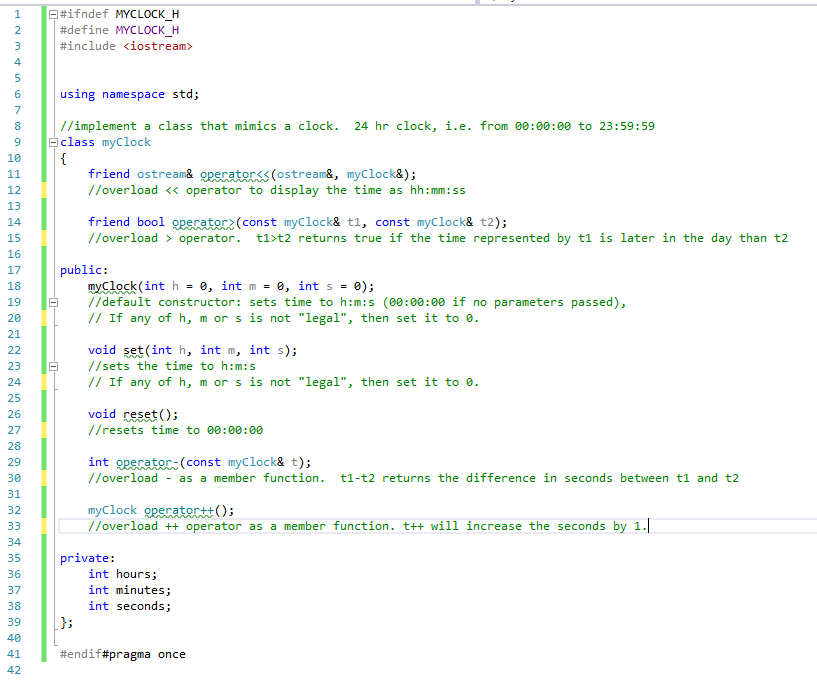Place cursor on the operator> declaration name
Image resolution: width=817 pixels, height=691 pixels.
(203, 222)
